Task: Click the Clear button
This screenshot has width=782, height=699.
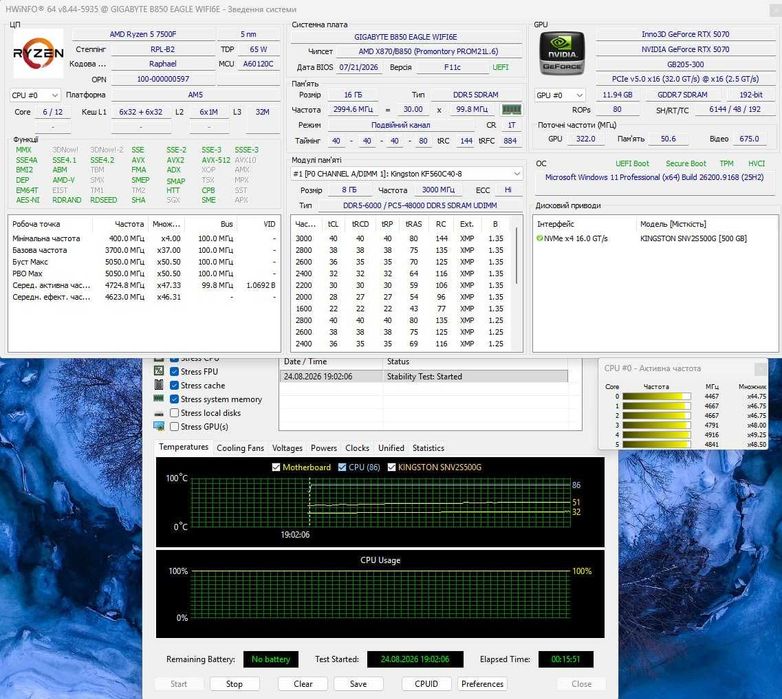Action: 303,684
